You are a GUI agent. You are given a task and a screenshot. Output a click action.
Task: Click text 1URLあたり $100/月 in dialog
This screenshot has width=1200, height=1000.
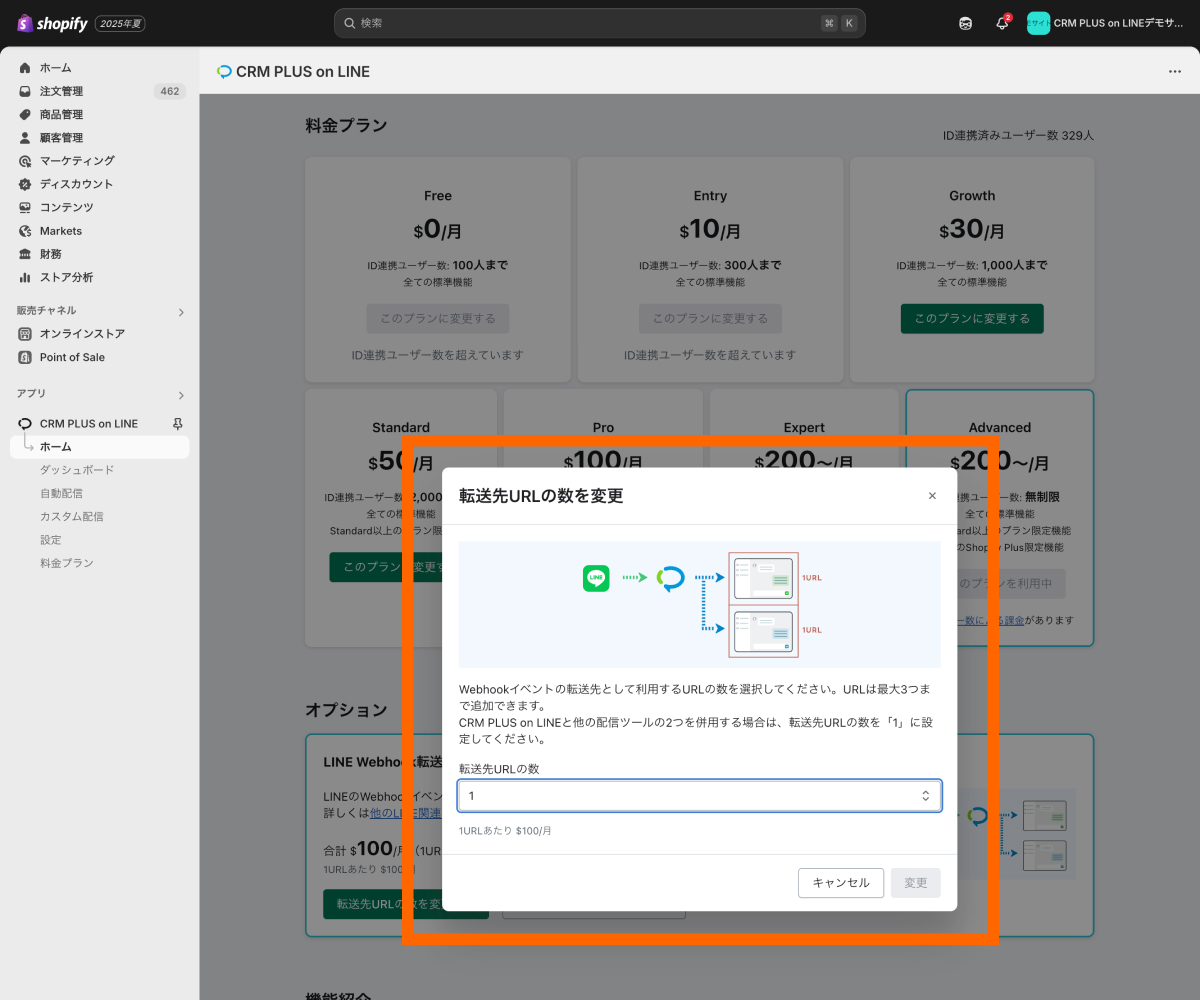[x=505, y=831]
